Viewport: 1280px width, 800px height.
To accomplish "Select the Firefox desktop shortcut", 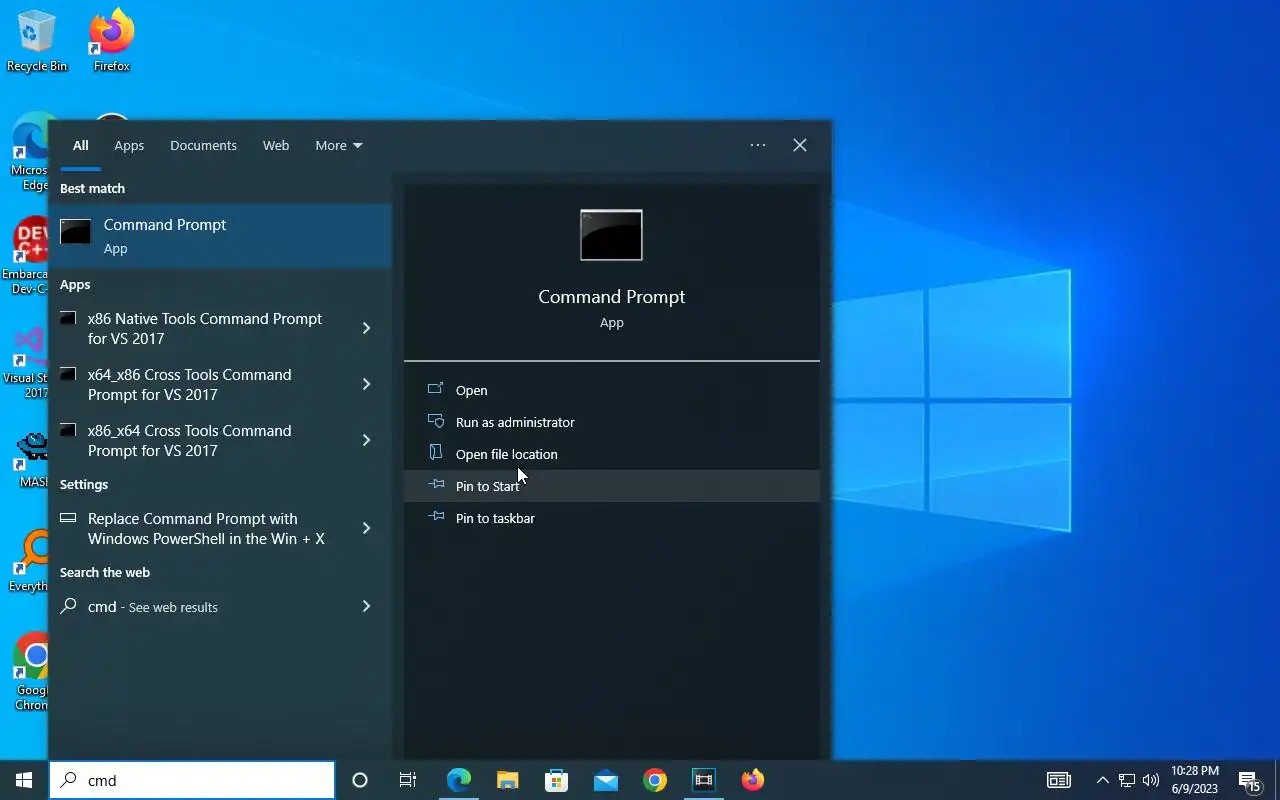I will 111,42.
